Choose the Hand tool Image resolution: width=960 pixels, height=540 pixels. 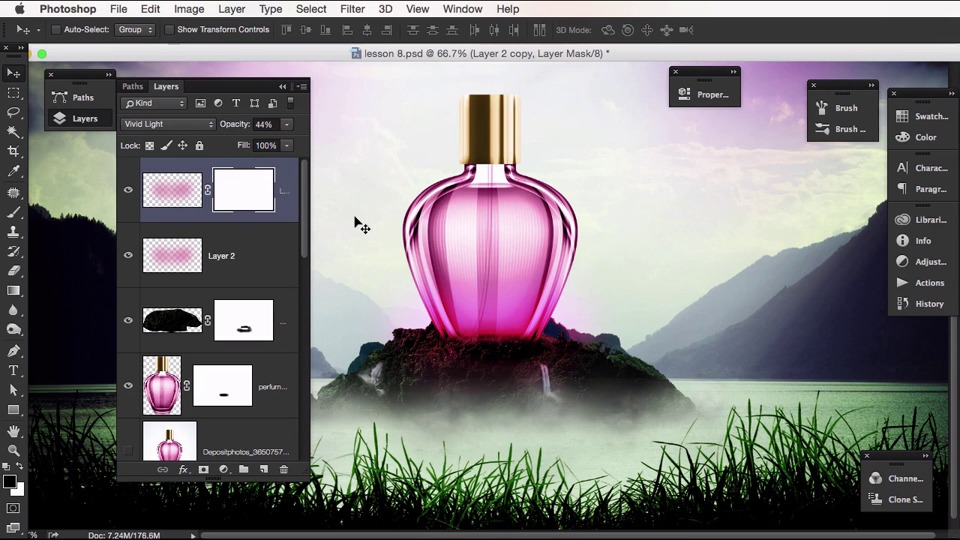click(x=14, y=431)
